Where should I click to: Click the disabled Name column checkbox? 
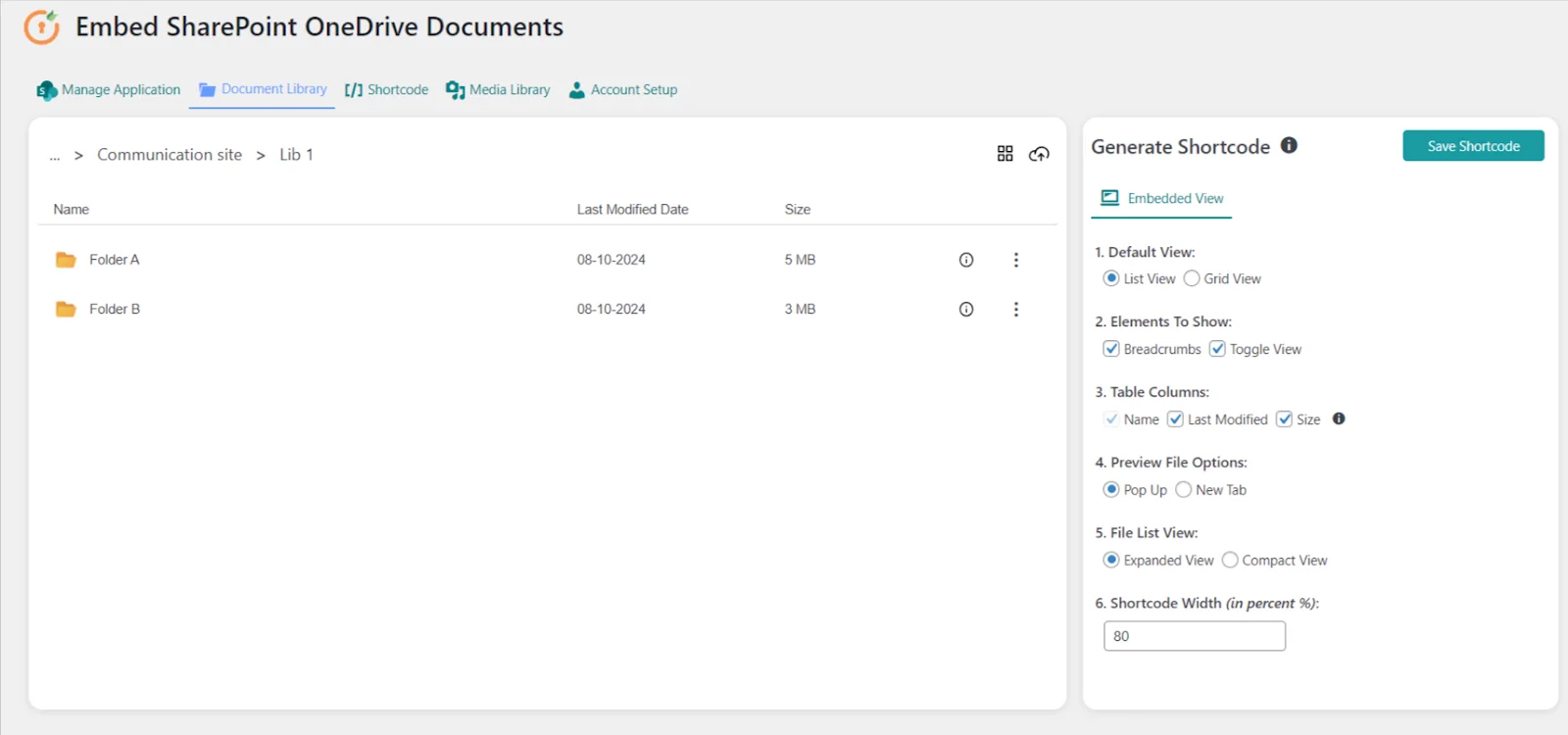[x=1111, y=419]
